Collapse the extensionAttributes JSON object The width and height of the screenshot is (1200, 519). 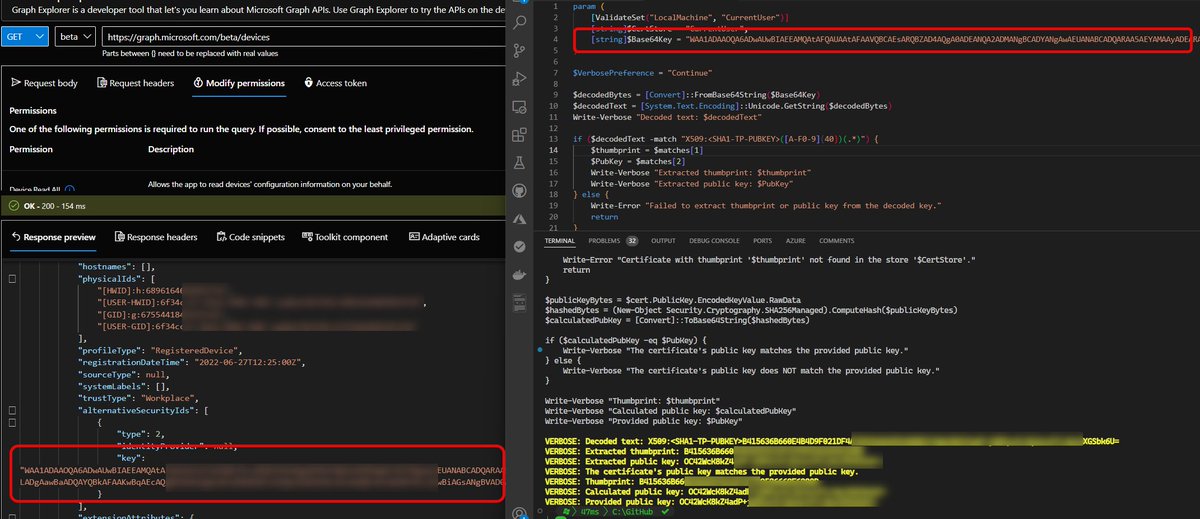(11, 517)
